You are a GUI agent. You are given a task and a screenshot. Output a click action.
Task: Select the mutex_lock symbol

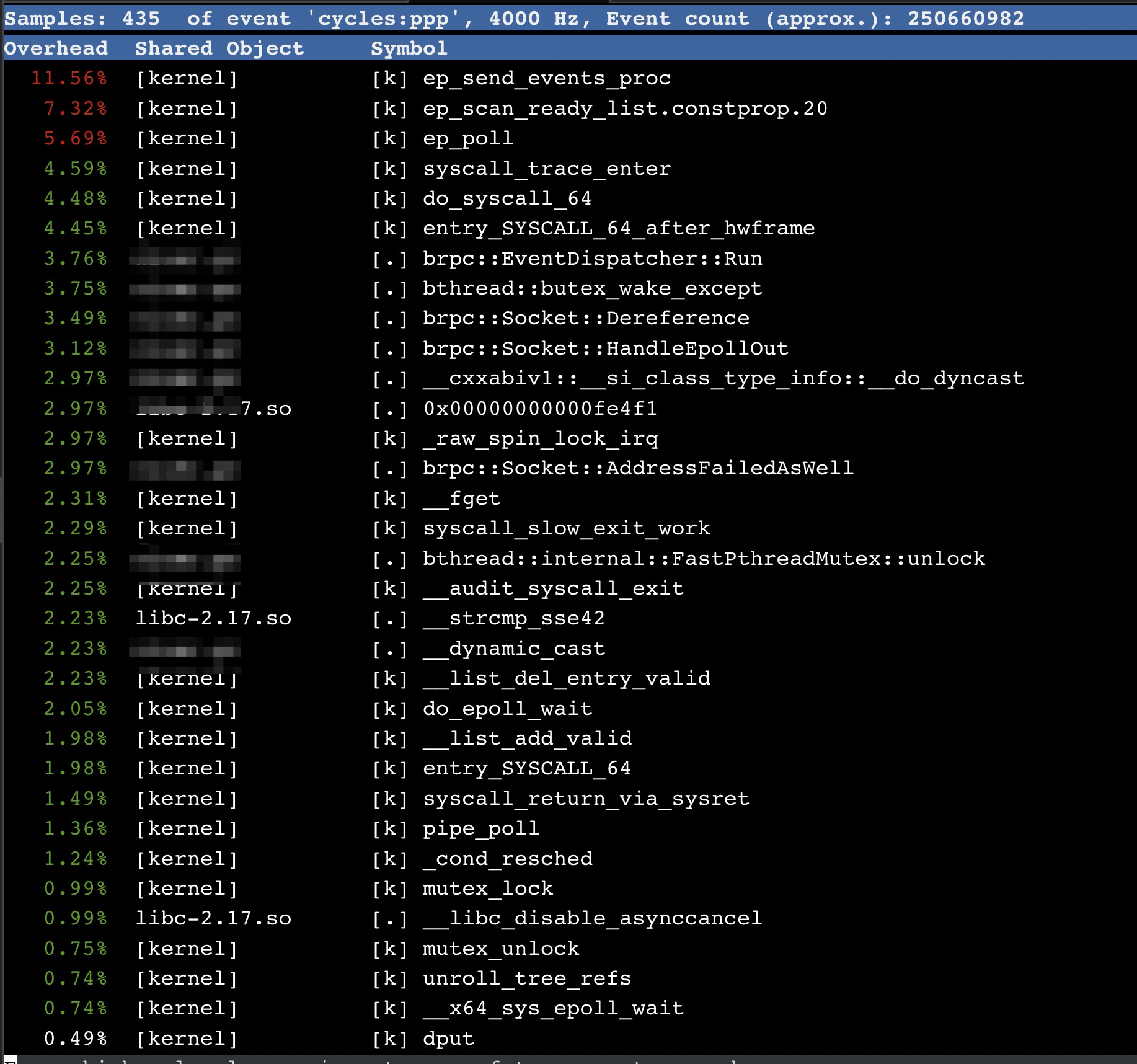click(x=487, y=889)
